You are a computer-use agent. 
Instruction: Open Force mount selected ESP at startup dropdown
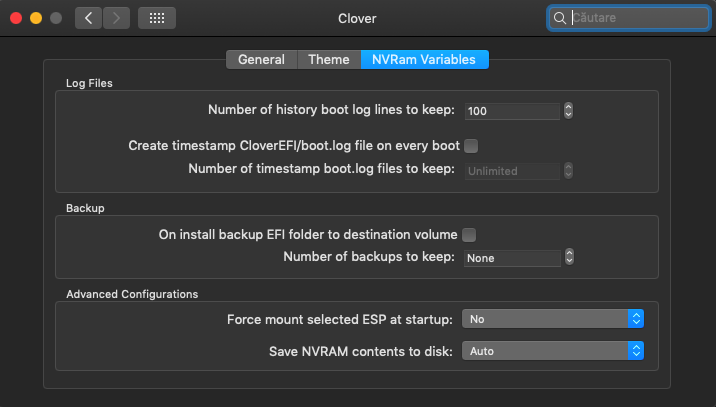[553, 319]
